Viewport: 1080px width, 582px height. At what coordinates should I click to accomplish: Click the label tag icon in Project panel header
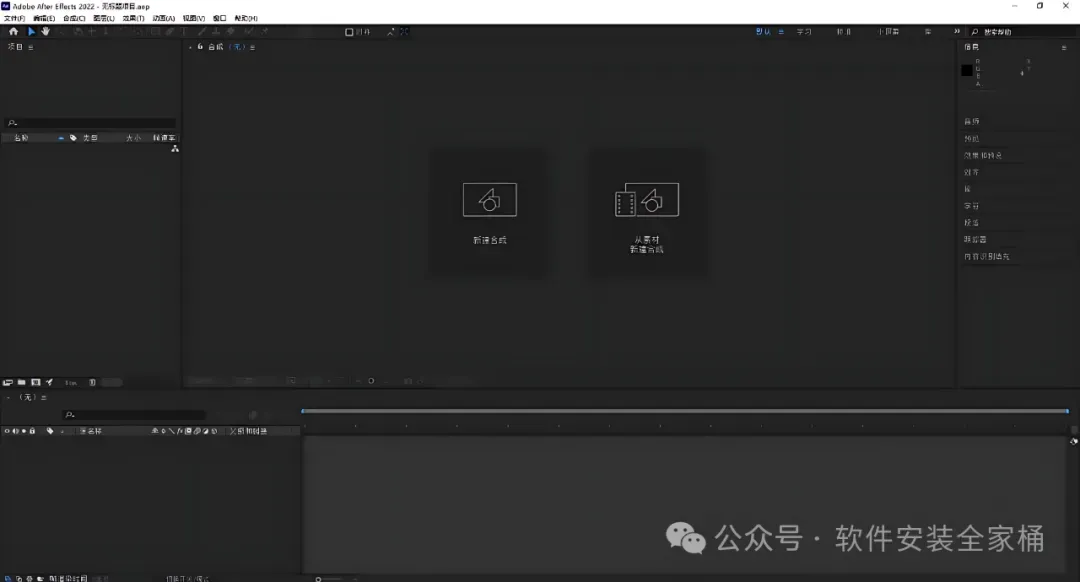[73, 138]
